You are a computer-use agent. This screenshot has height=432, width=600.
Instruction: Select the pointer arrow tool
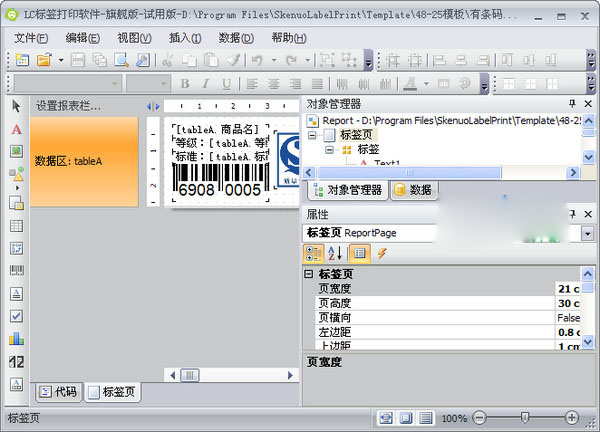point(16,106)
